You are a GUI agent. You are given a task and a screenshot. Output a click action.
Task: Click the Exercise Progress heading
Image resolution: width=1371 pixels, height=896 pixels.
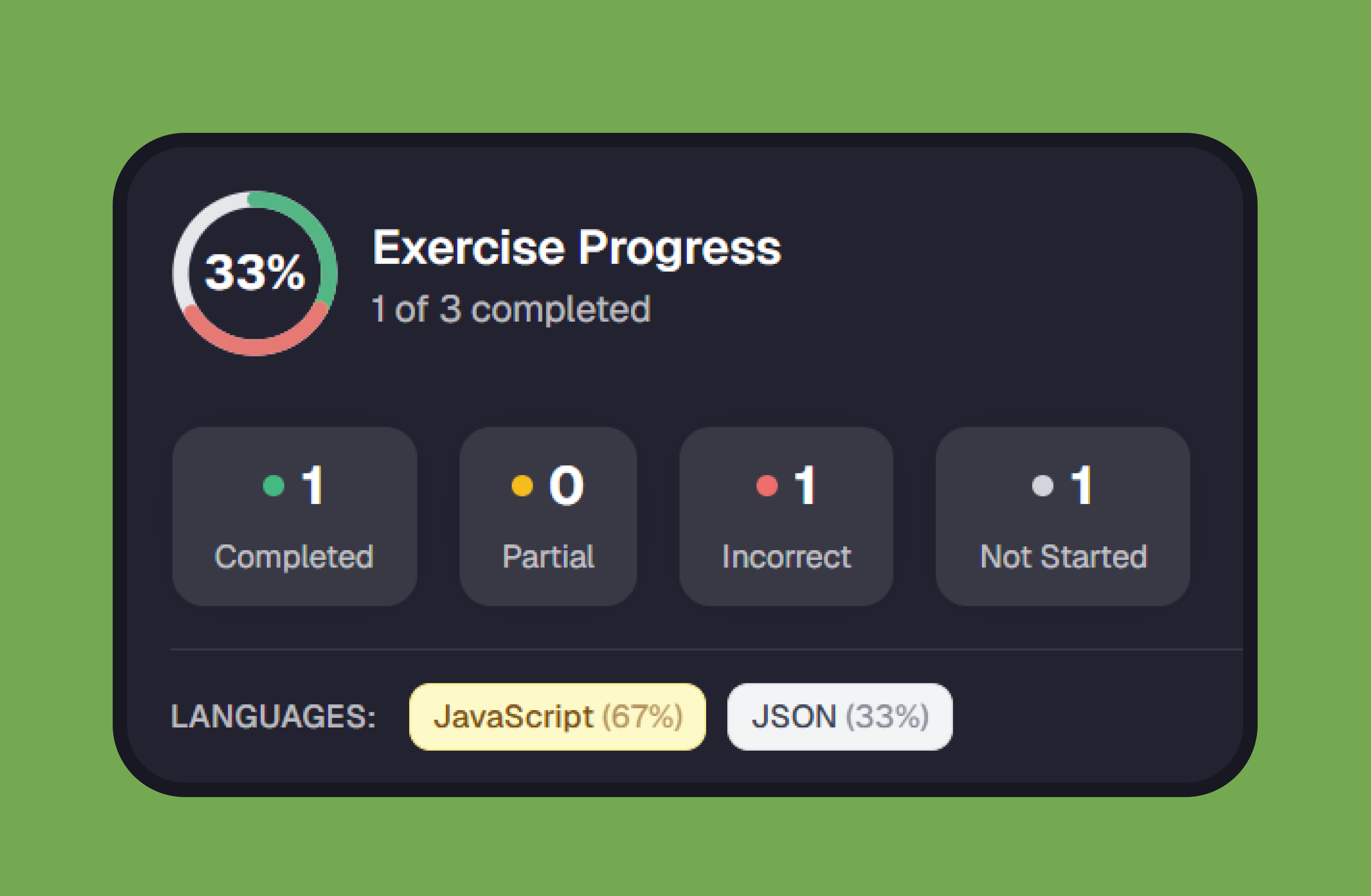(x=577, y=249)
